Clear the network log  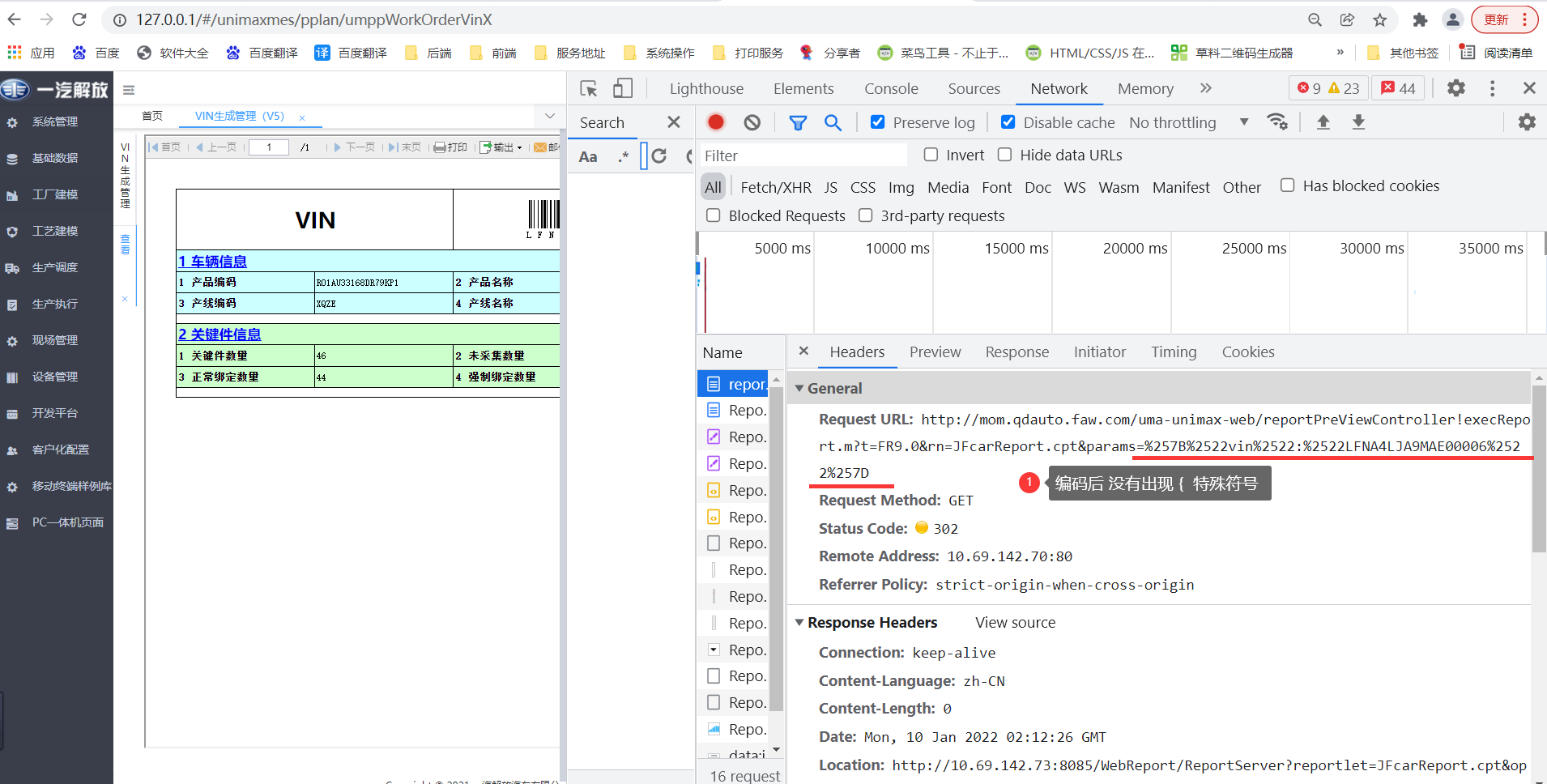[x=752, y=122]
